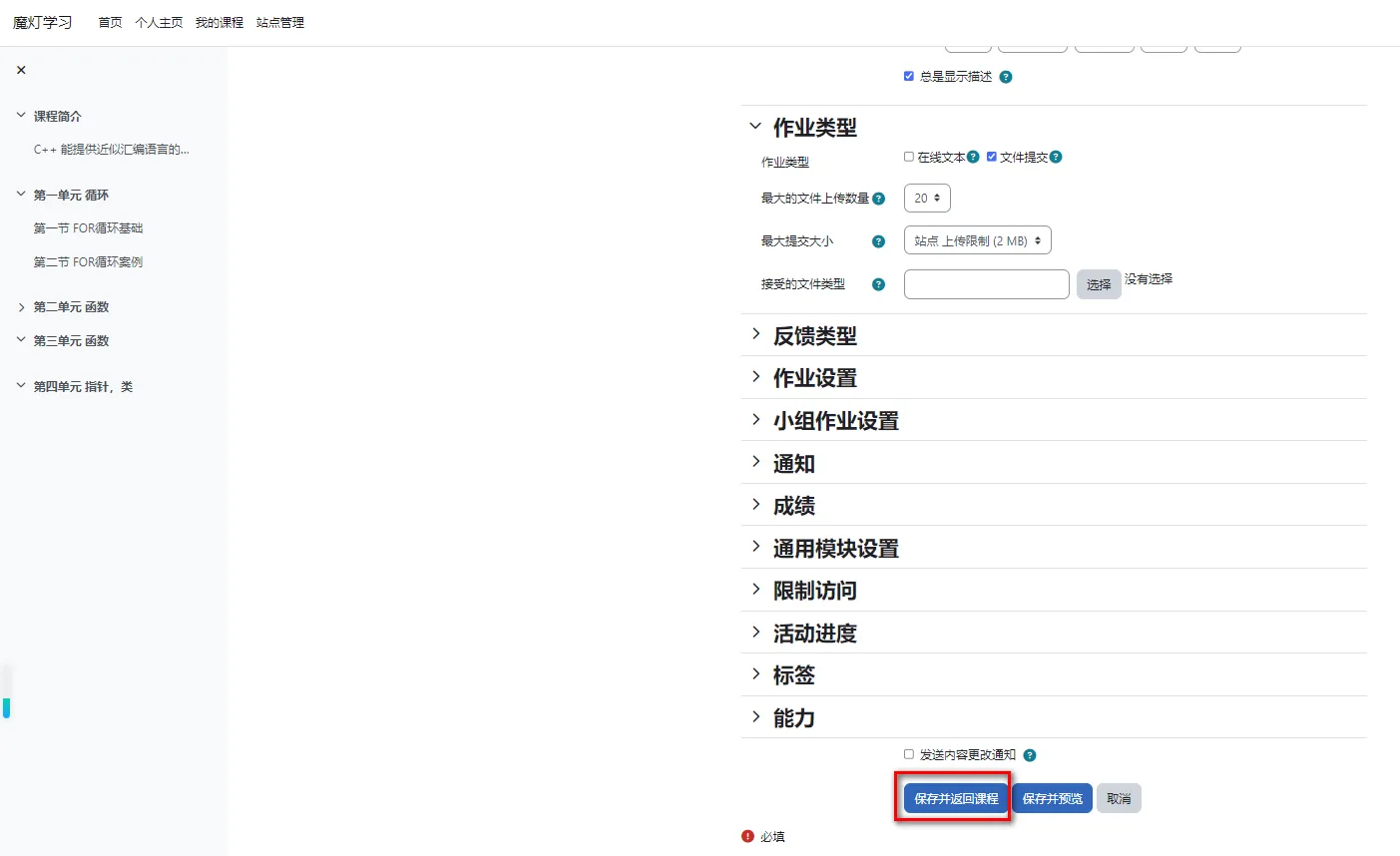The width and height of the screenshot is (1400, 856).
Task: Collapse 第四单元 指针，类 in sidebar
Action: 21,386
